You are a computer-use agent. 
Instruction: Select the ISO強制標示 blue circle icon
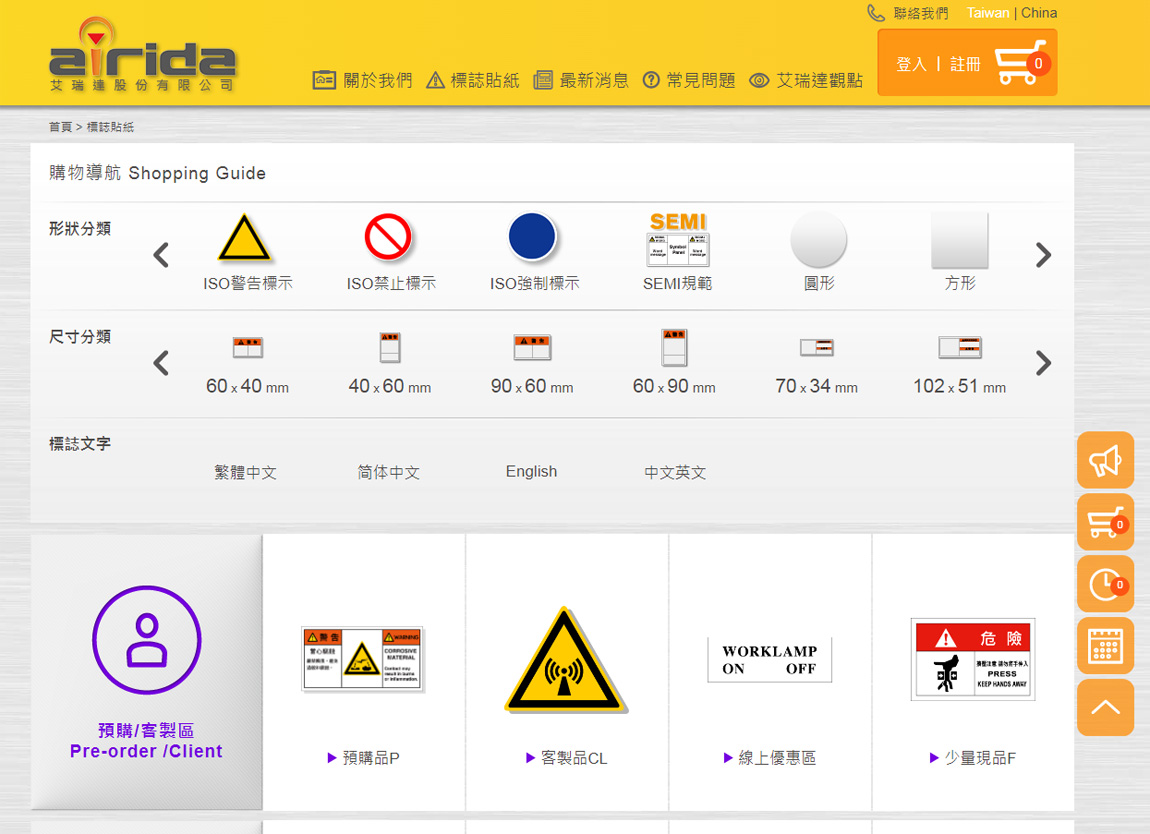(532, 240)
